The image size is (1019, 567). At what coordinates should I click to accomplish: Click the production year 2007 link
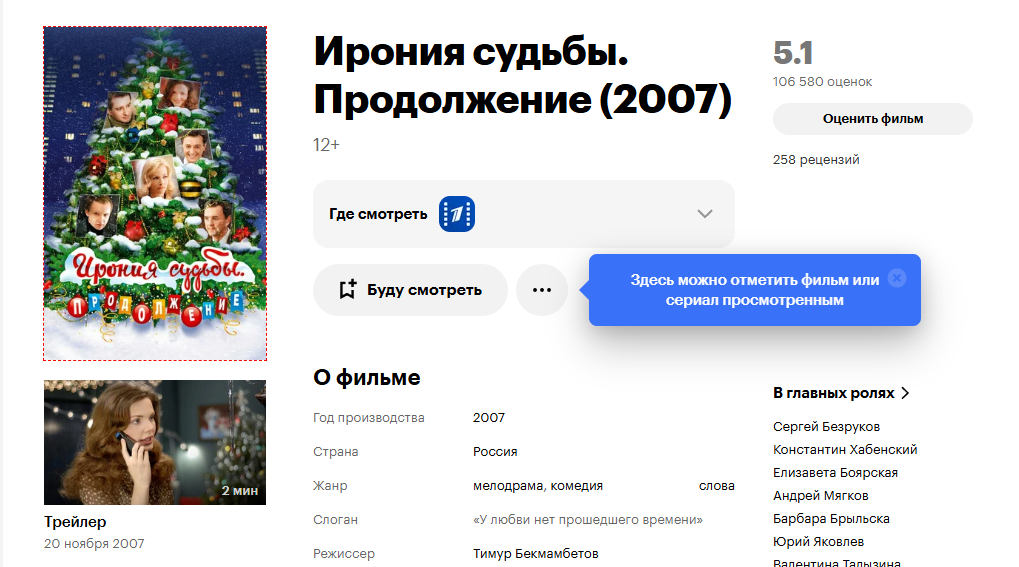489,417
